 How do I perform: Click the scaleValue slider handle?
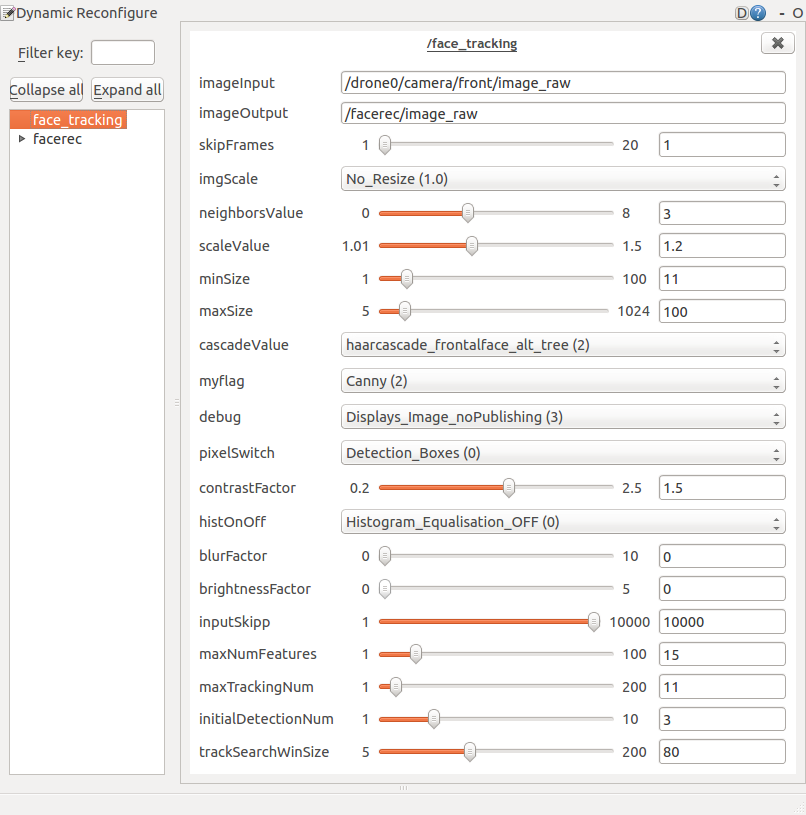471,245
